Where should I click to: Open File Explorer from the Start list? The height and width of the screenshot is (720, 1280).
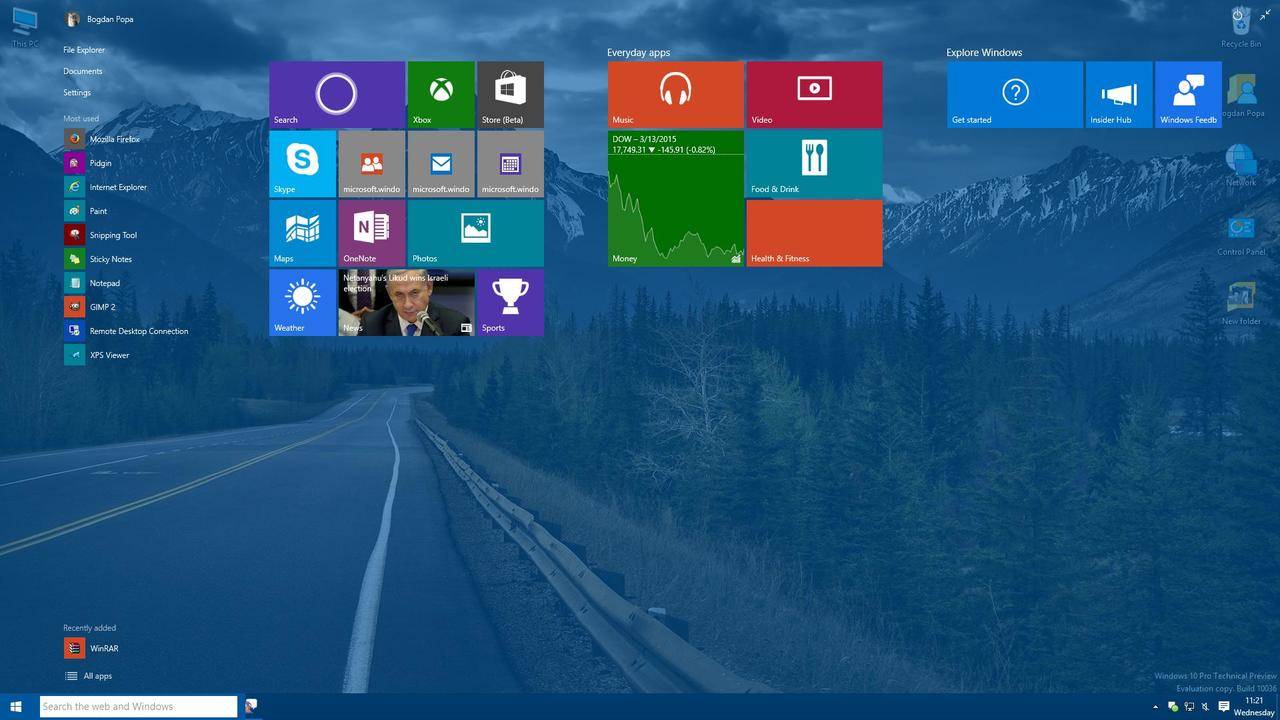click(84, 50)
